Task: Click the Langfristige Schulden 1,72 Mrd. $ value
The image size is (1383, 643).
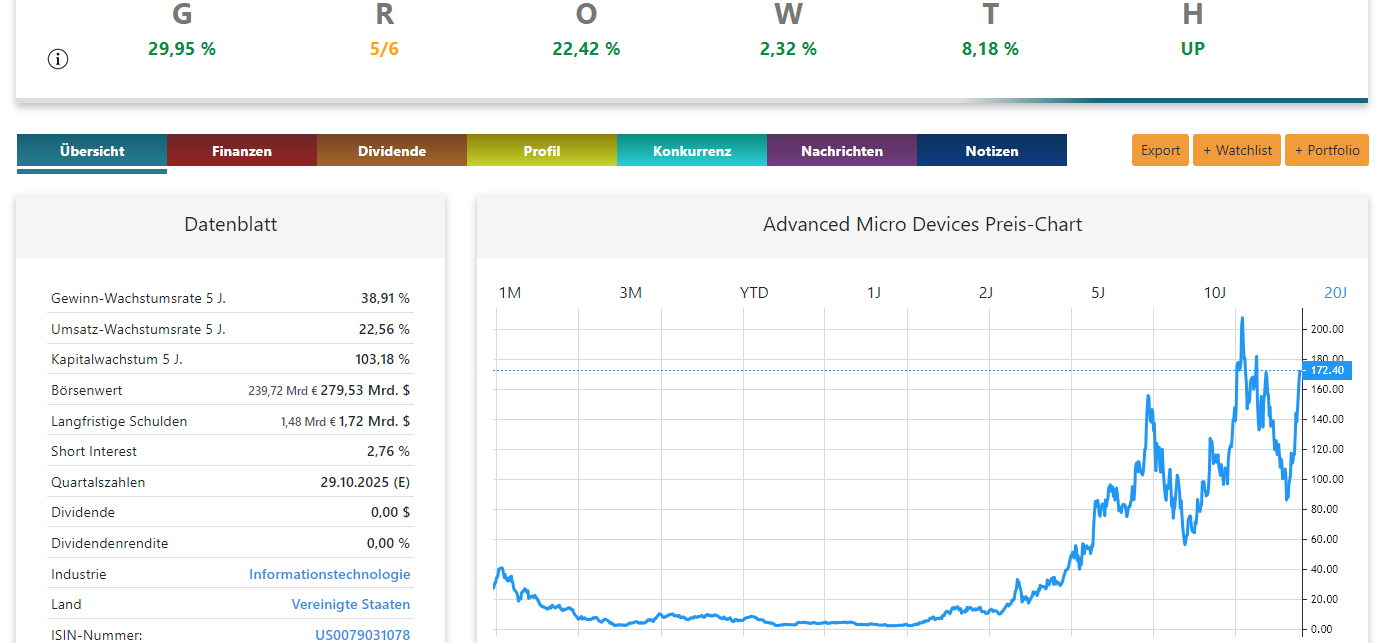Action: click(374, 421)
